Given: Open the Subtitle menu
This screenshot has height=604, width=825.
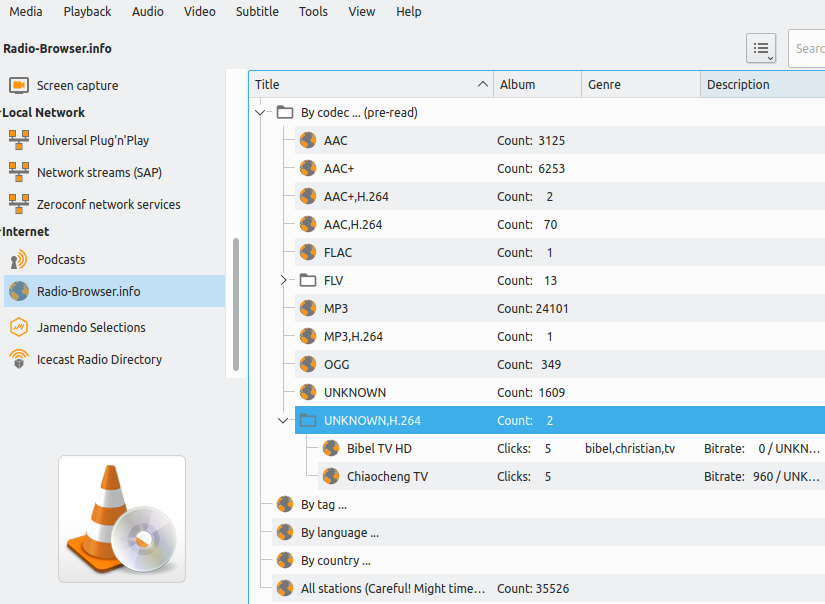Looking at the screenshot, I should (x=257, y=12).
